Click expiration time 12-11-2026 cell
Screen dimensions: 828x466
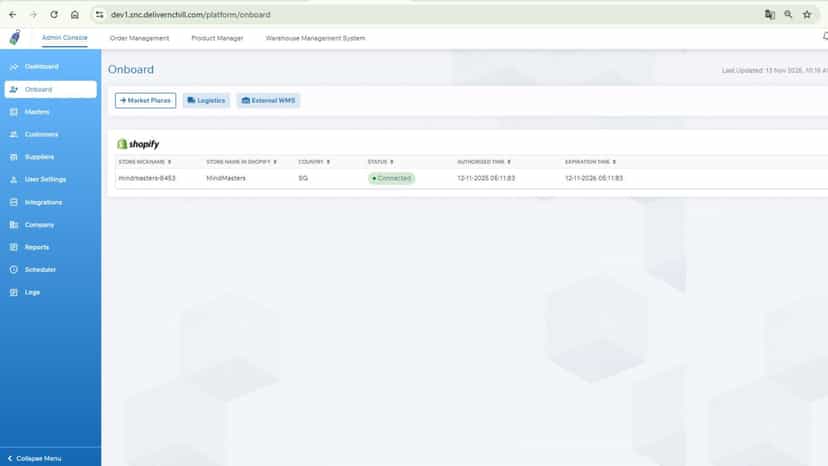[594, 178]
